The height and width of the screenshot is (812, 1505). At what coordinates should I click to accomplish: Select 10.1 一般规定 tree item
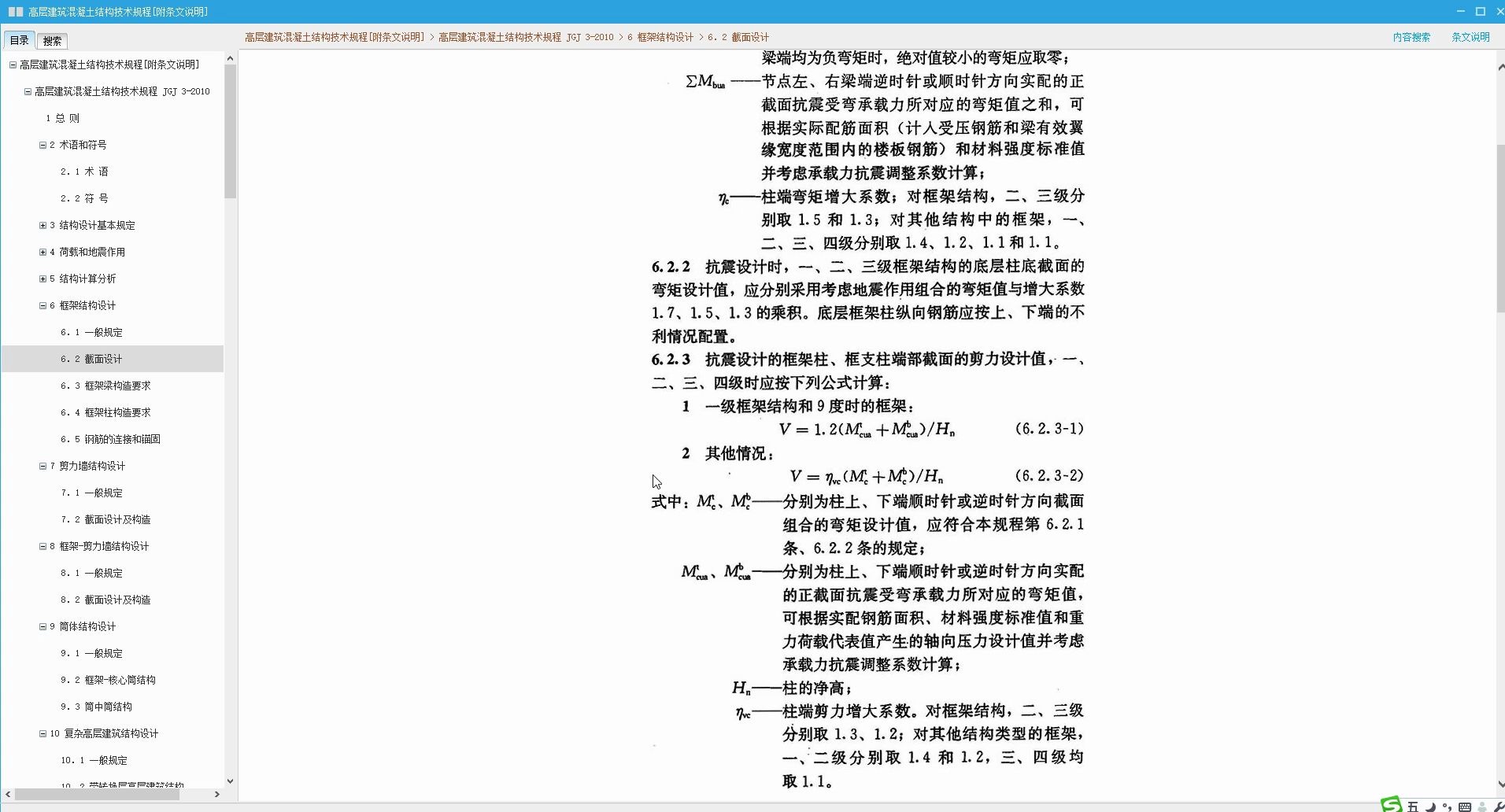click(94, 760)
